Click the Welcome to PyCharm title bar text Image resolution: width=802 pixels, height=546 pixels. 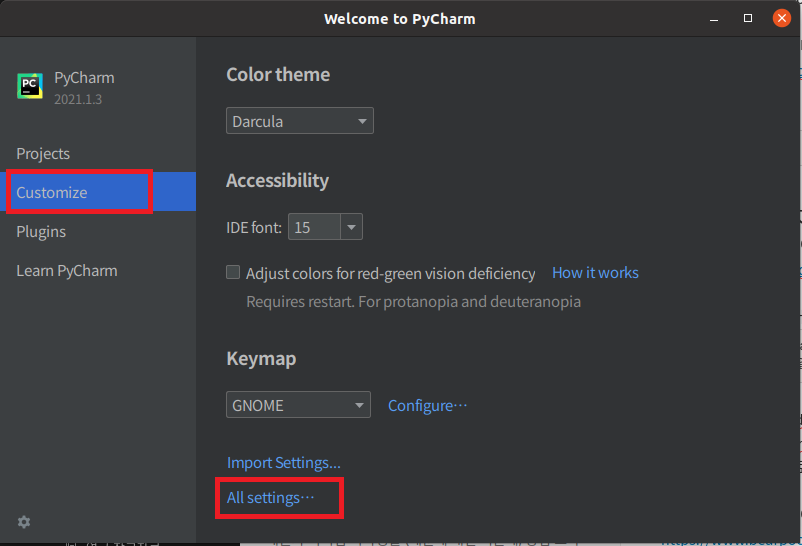[x=399, y=19]
